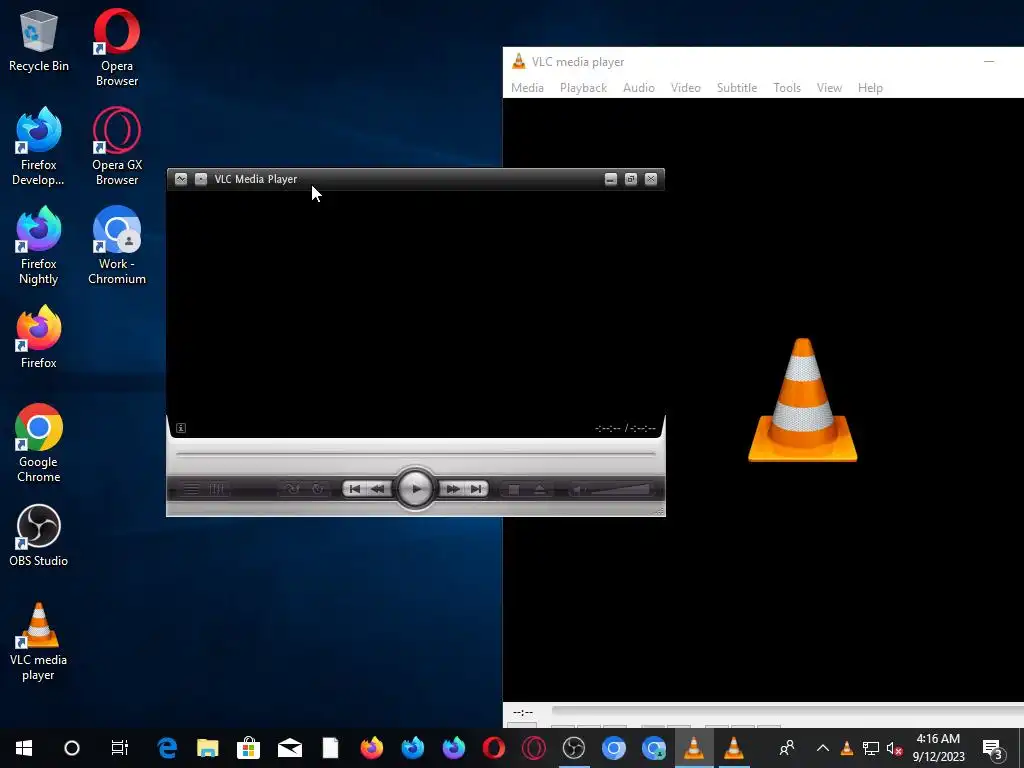Open the Tools menu in VLC
The width and height of the screenshot is (1024, 768).
pos(787,88)
